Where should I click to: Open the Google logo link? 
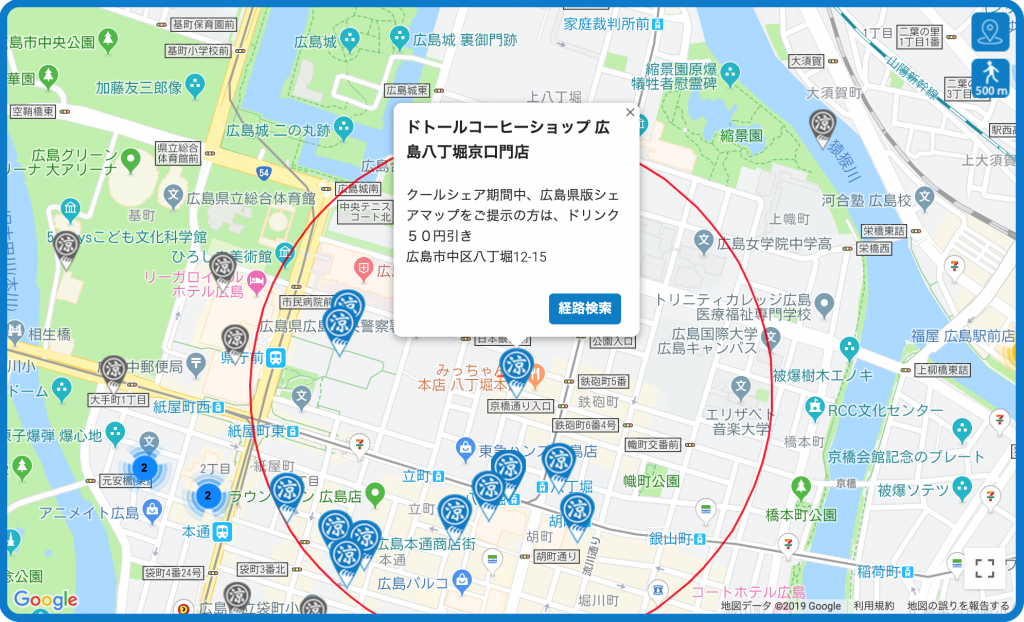coord(45,599)
